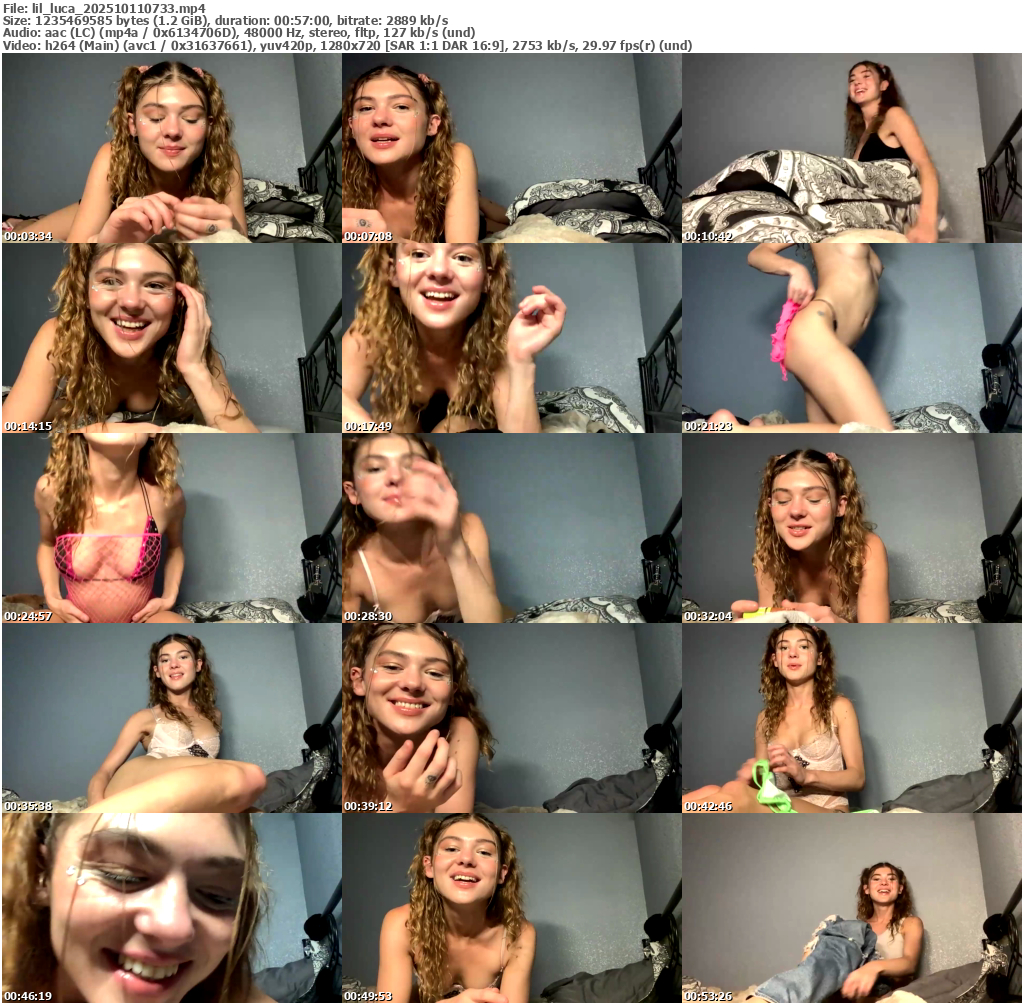1024x1003 pixels.
Task: Select the frame stamped 00:17:49
Action: coord(511,338)
